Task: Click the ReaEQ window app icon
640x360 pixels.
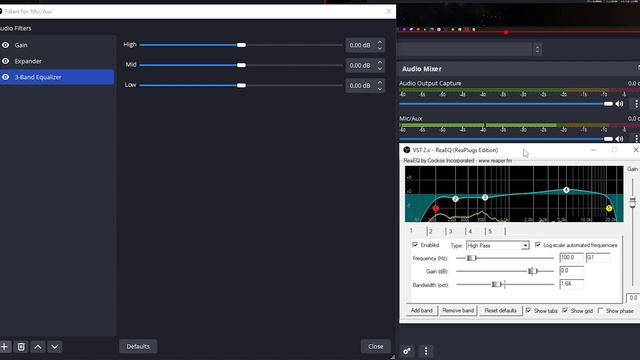Action: coord(407,150)
